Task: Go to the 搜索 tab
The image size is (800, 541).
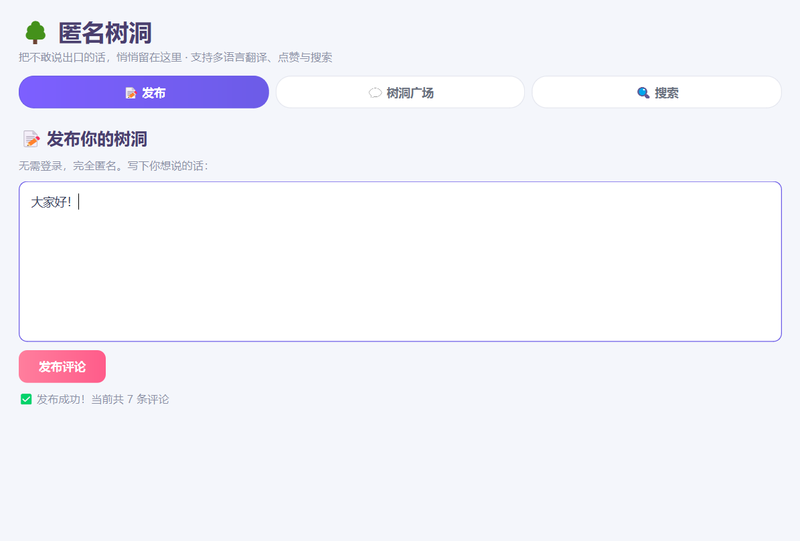Action: (x=657, y=92)
